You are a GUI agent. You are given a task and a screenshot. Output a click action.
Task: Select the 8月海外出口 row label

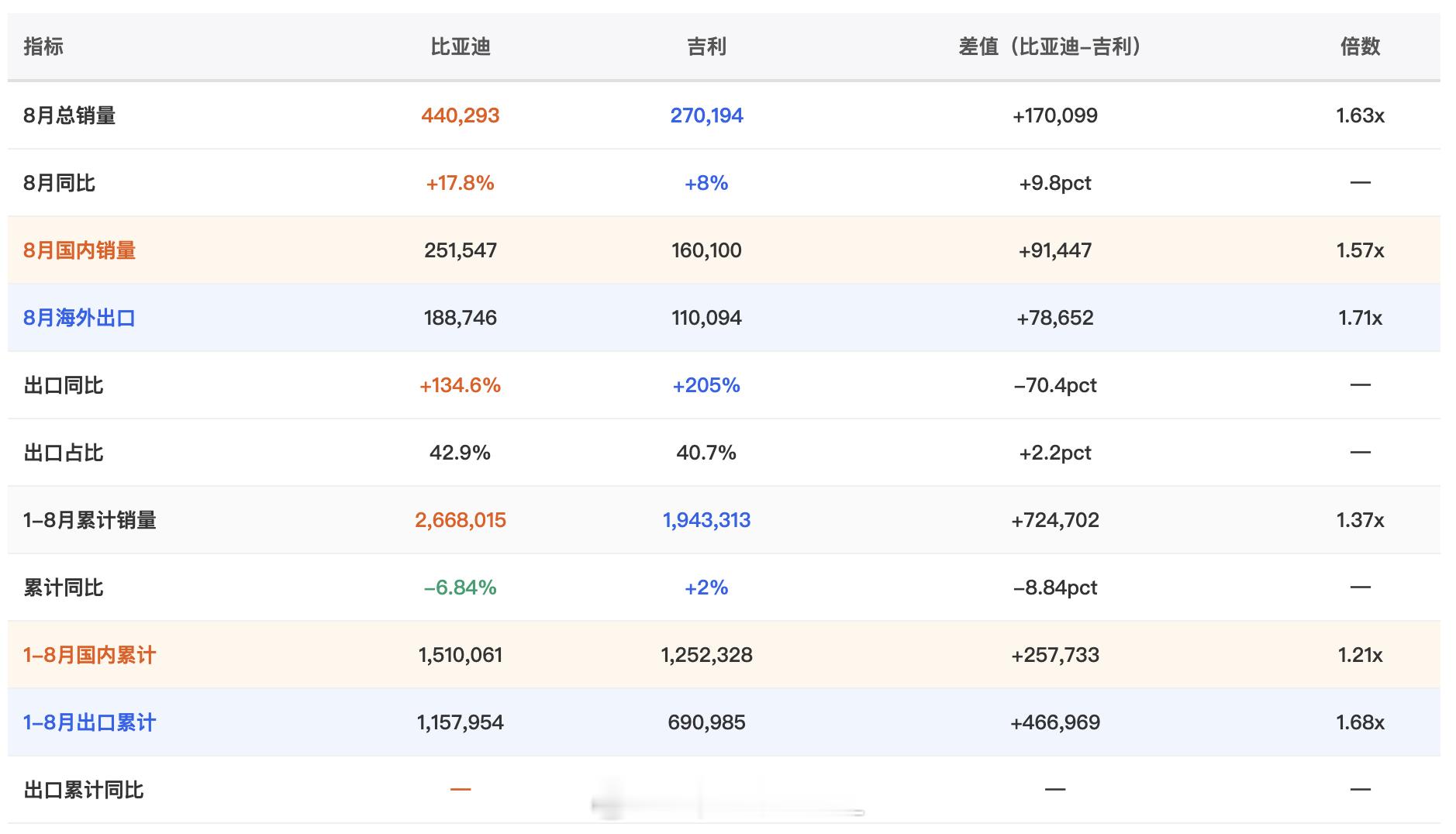click(x=80, y=318)
